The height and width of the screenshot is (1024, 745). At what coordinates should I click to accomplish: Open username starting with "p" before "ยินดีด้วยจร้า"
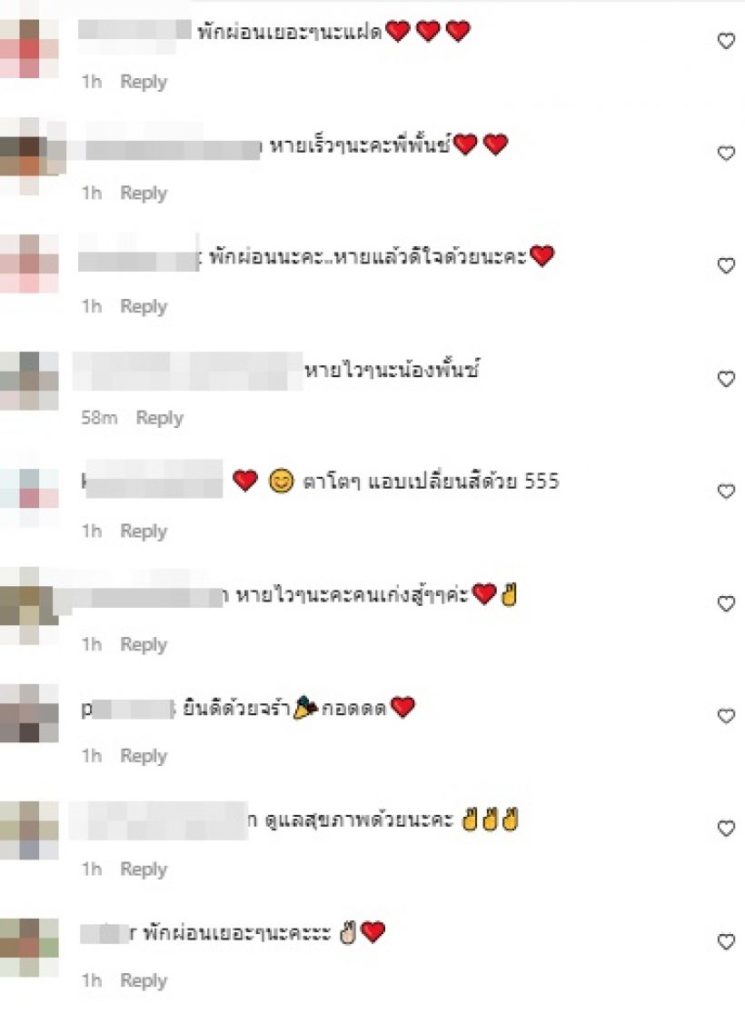click(x=128, y=709)
